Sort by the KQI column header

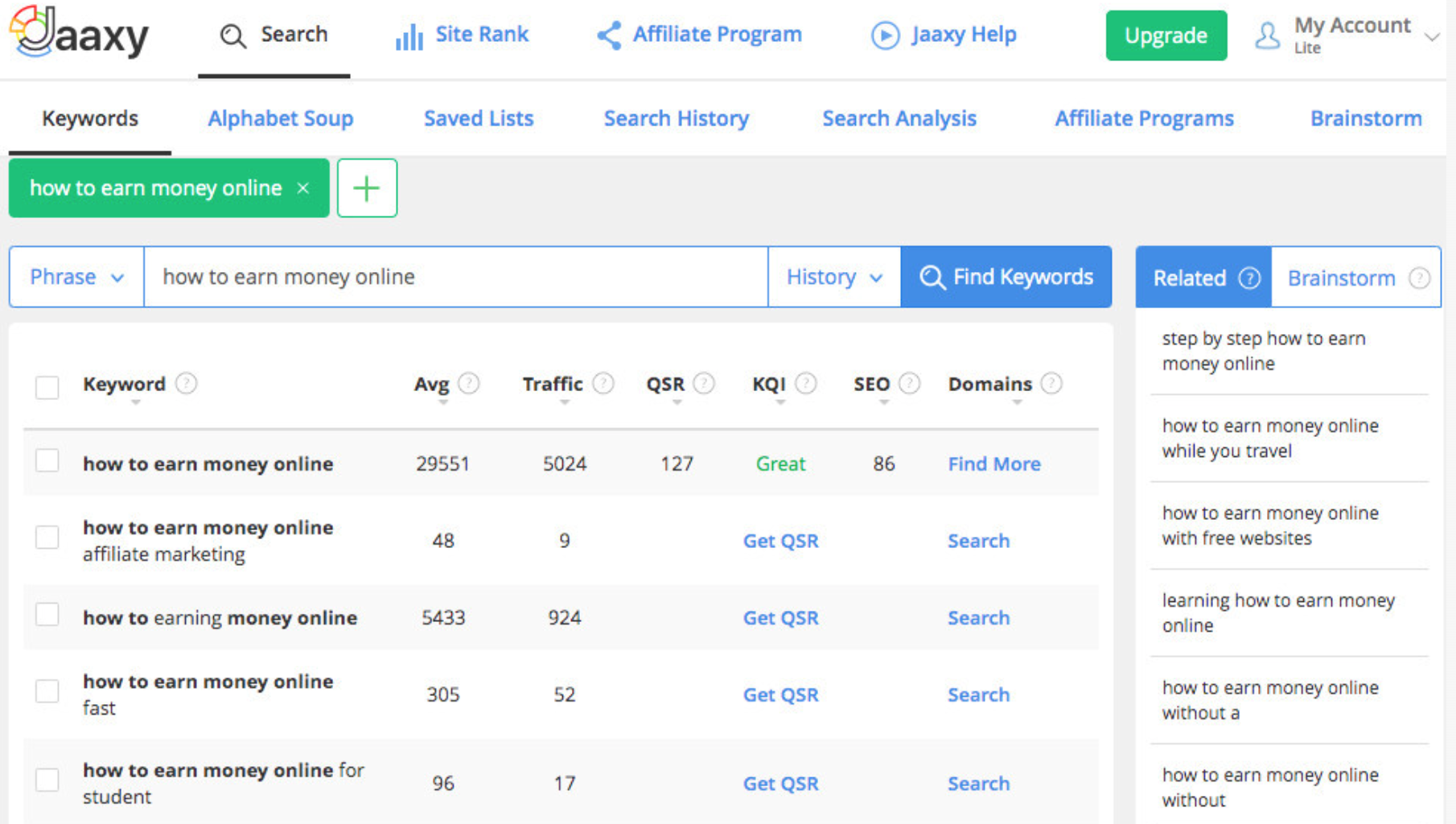[x=769, y=385]
